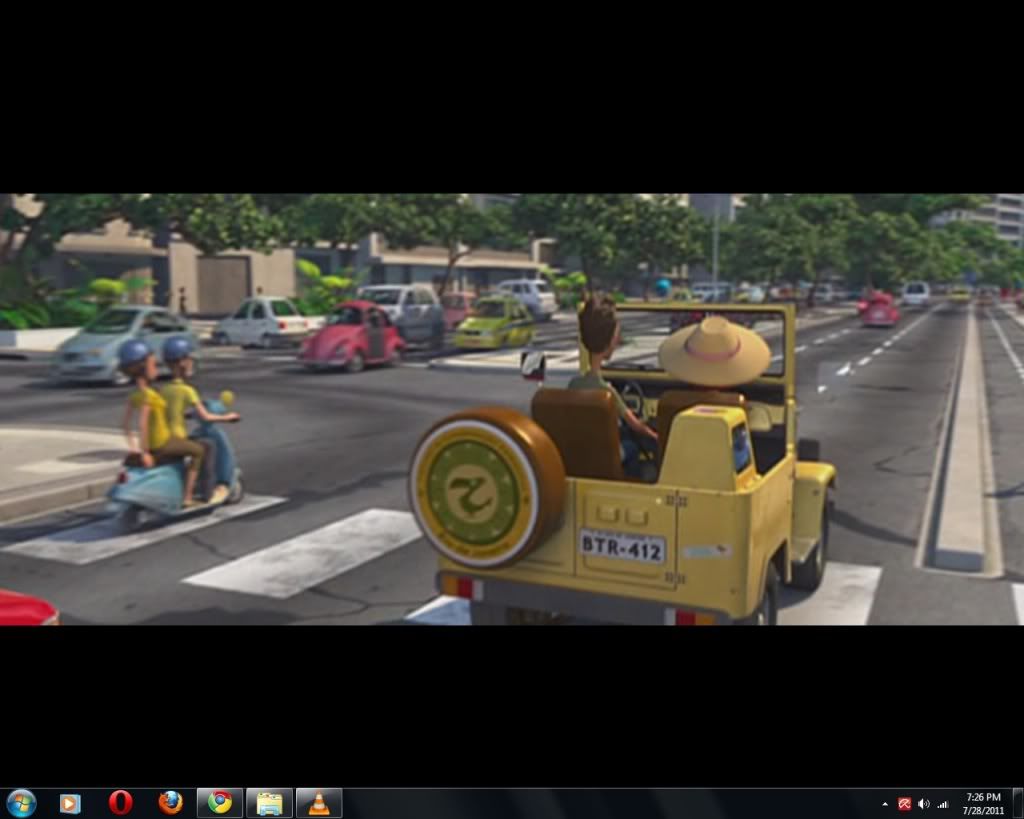The width and height of the screenshot is (1024, 819).
Task: Launch Windows Media Player from taskbar
Action: tap(70, 803)
